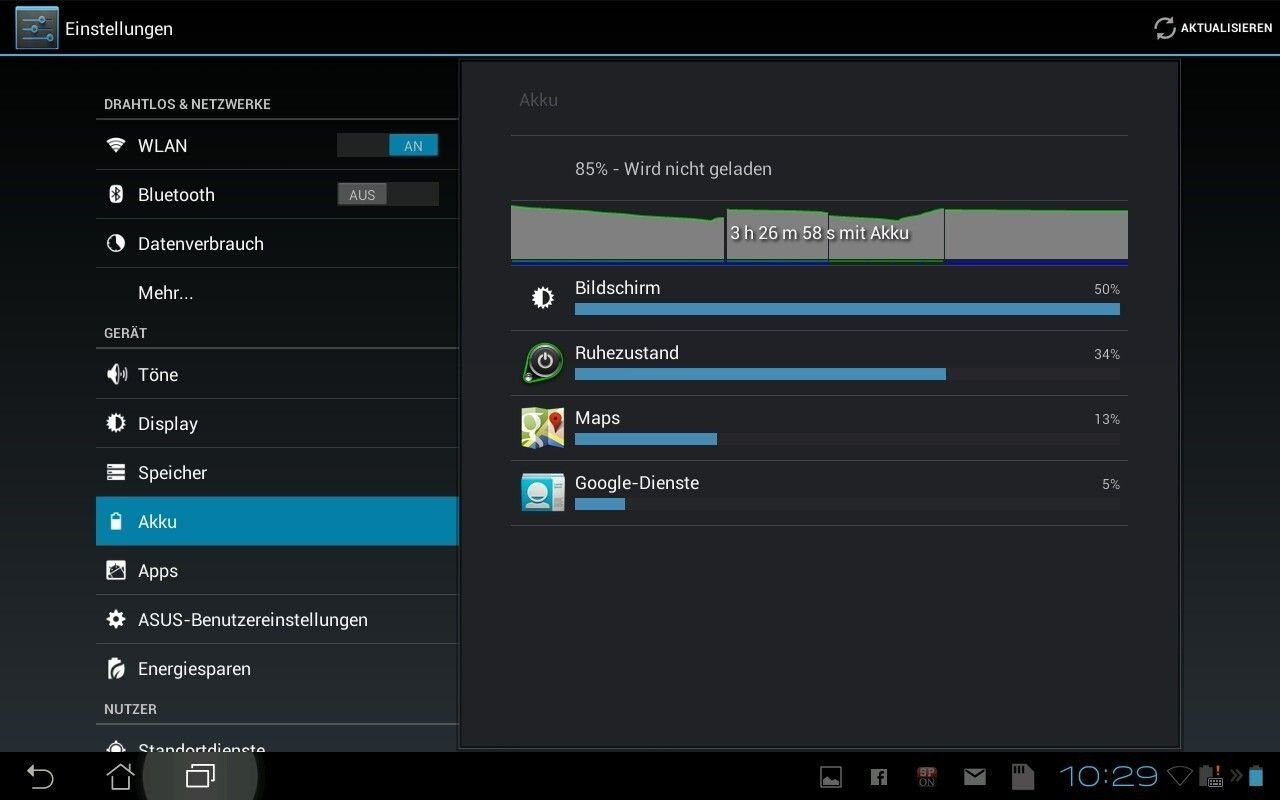Open Apps settings entry
1280x800 pixels.
277,571
